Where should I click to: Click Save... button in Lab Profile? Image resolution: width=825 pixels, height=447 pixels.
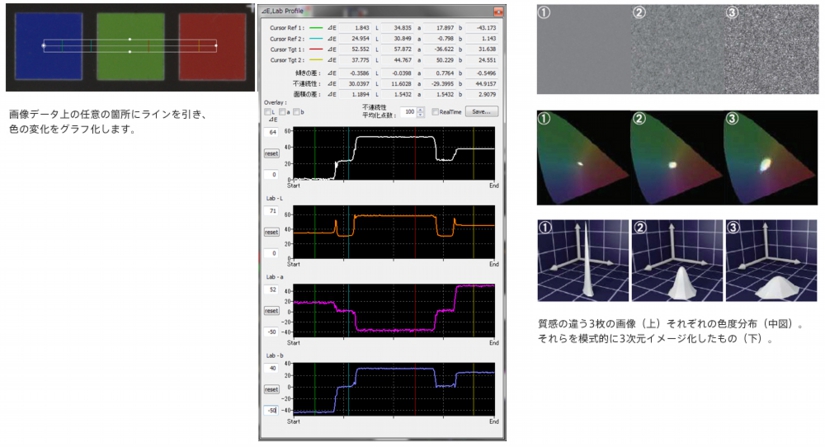[481, 112]
